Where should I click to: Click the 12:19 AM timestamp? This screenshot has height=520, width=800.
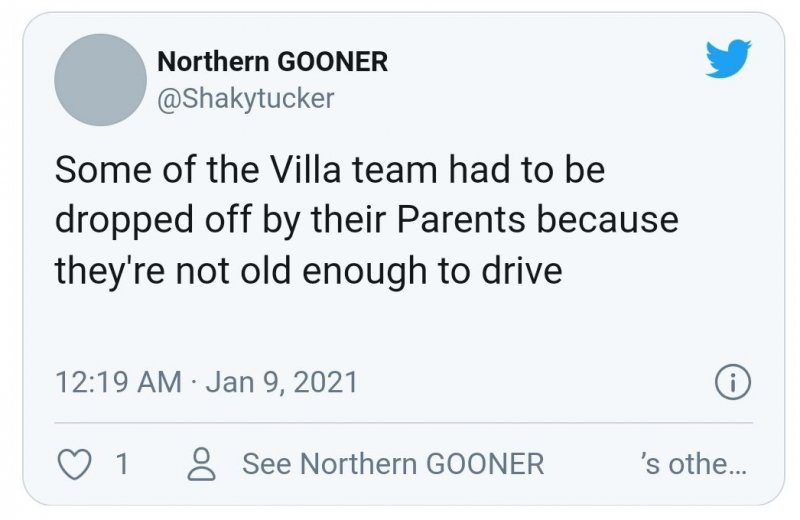tap(118, 382)
